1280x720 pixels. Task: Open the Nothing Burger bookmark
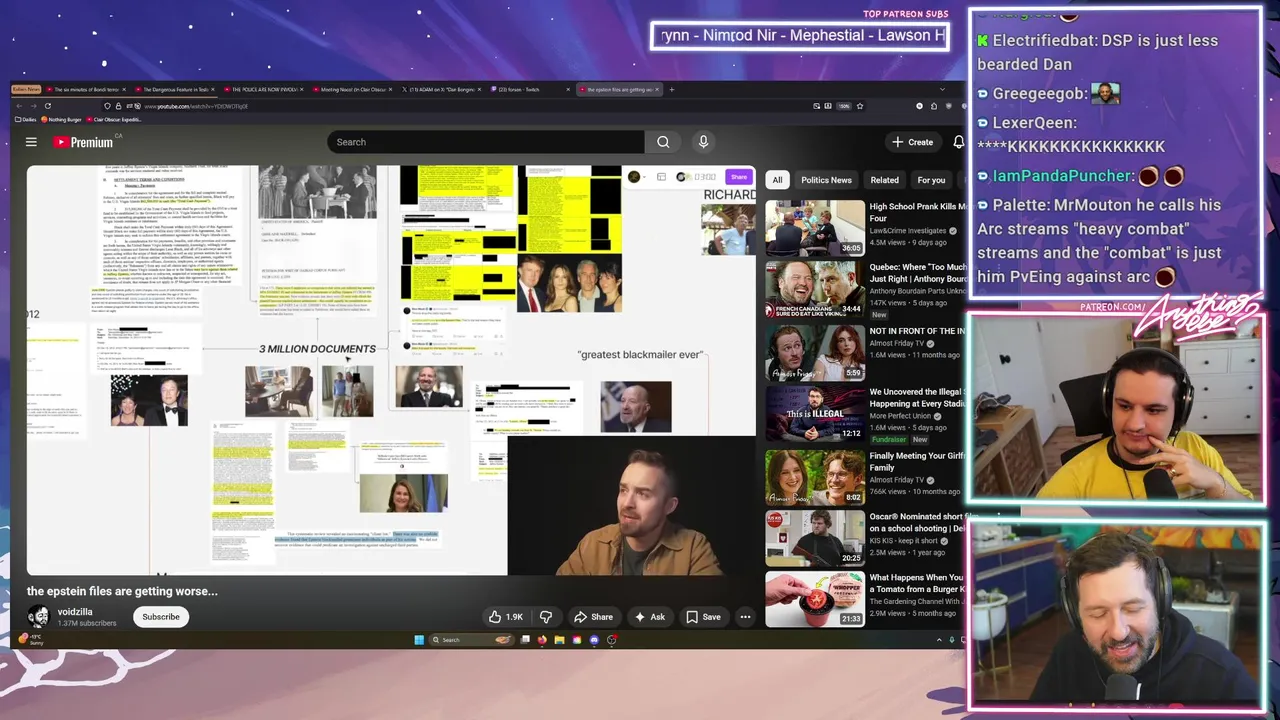(61, 119)
